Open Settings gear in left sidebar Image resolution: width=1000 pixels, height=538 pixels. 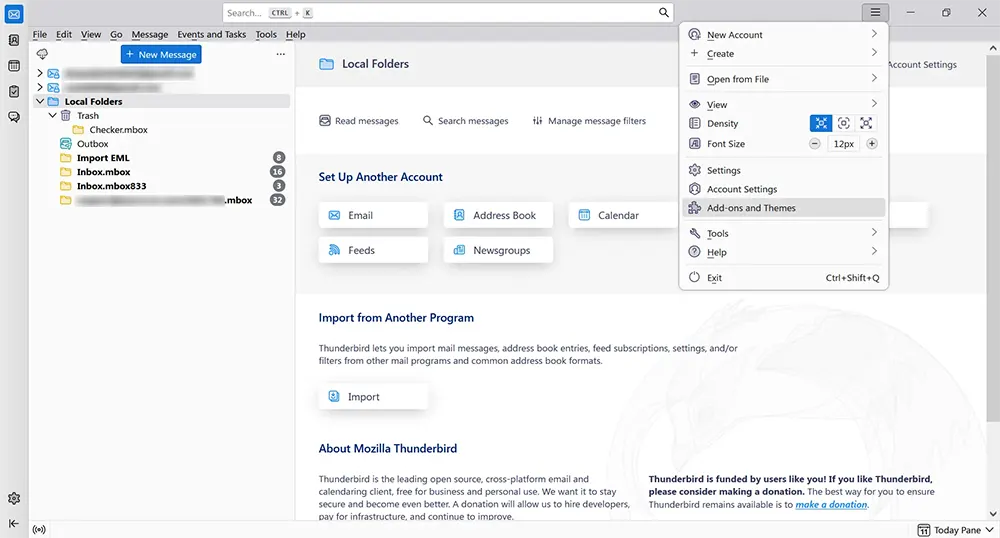click(14, 498)
